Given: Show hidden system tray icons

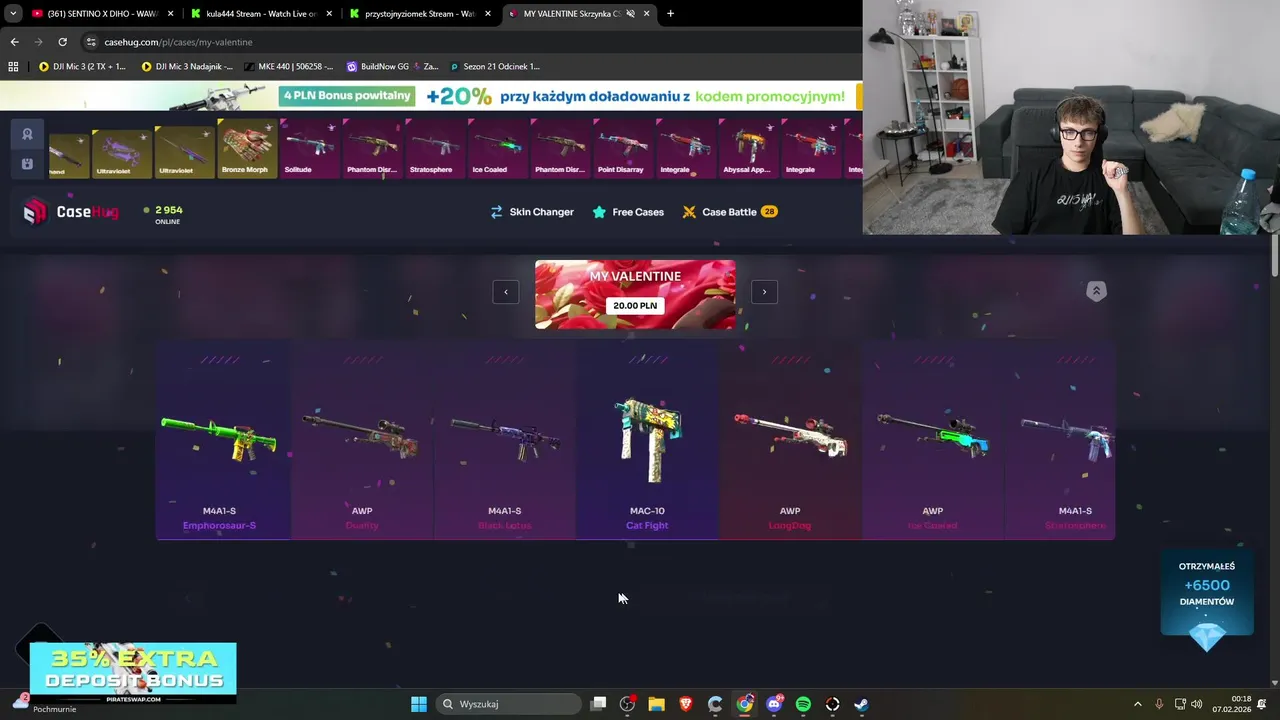Looking at the screenshot, I should (x=1137, y=704).
